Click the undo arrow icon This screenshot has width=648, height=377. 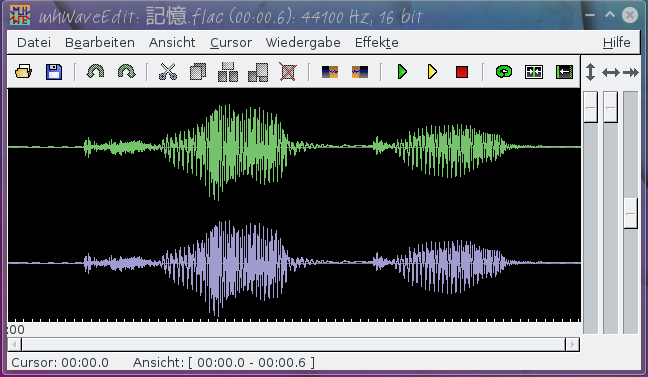pyautogui.click(x=95, y=72)
